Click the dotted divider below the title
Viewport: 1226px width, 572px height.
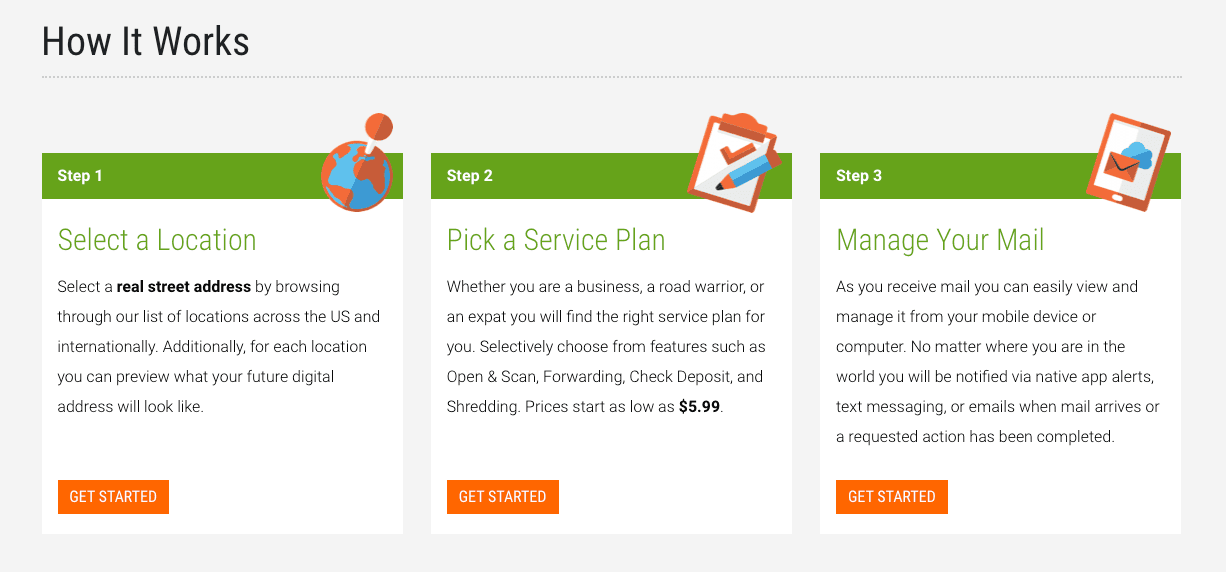click(x=612, y=77)
